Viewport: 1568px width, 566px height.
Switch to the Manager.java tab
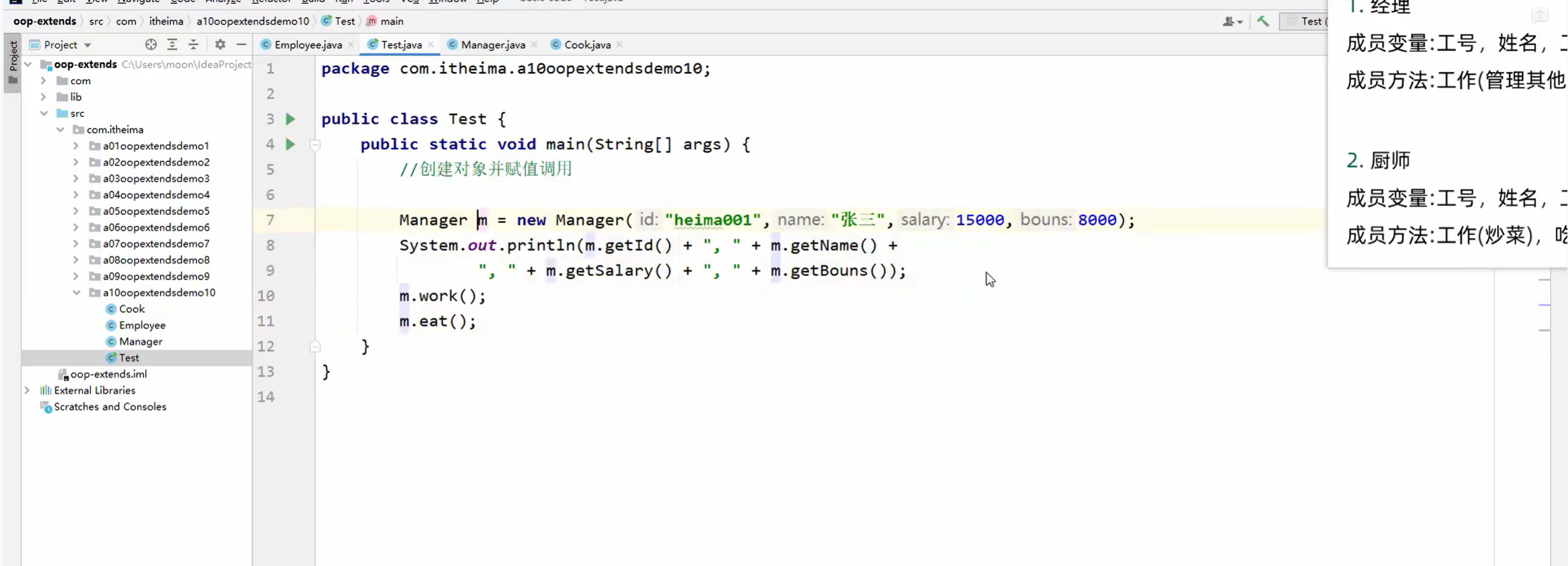tap(492, 44)
